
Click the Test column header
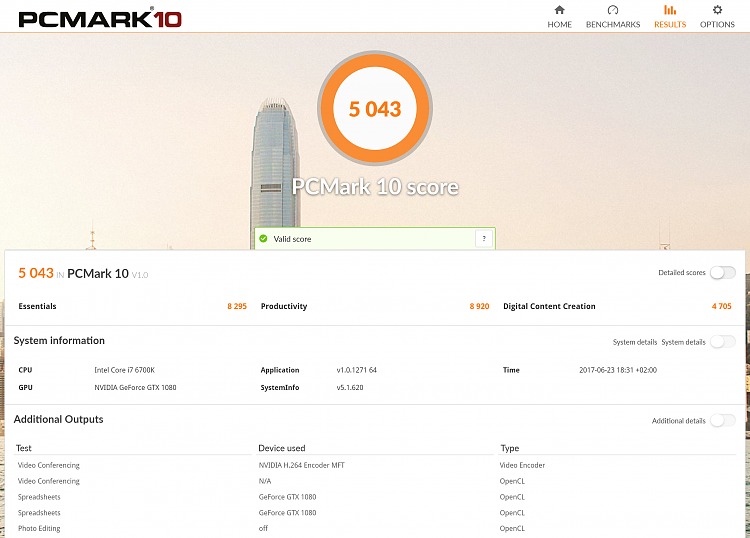(x=23, y=448)
